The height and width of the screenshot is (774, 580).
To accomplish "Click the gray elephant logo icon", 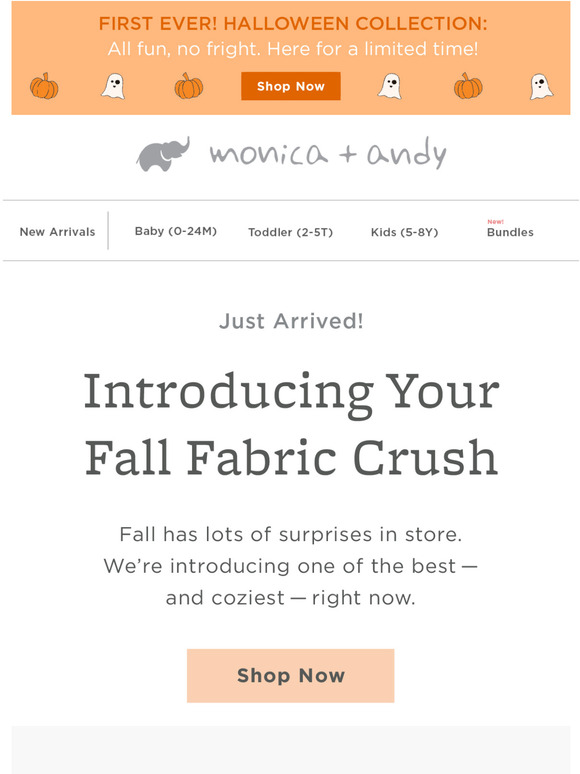I will coord(162,155).
